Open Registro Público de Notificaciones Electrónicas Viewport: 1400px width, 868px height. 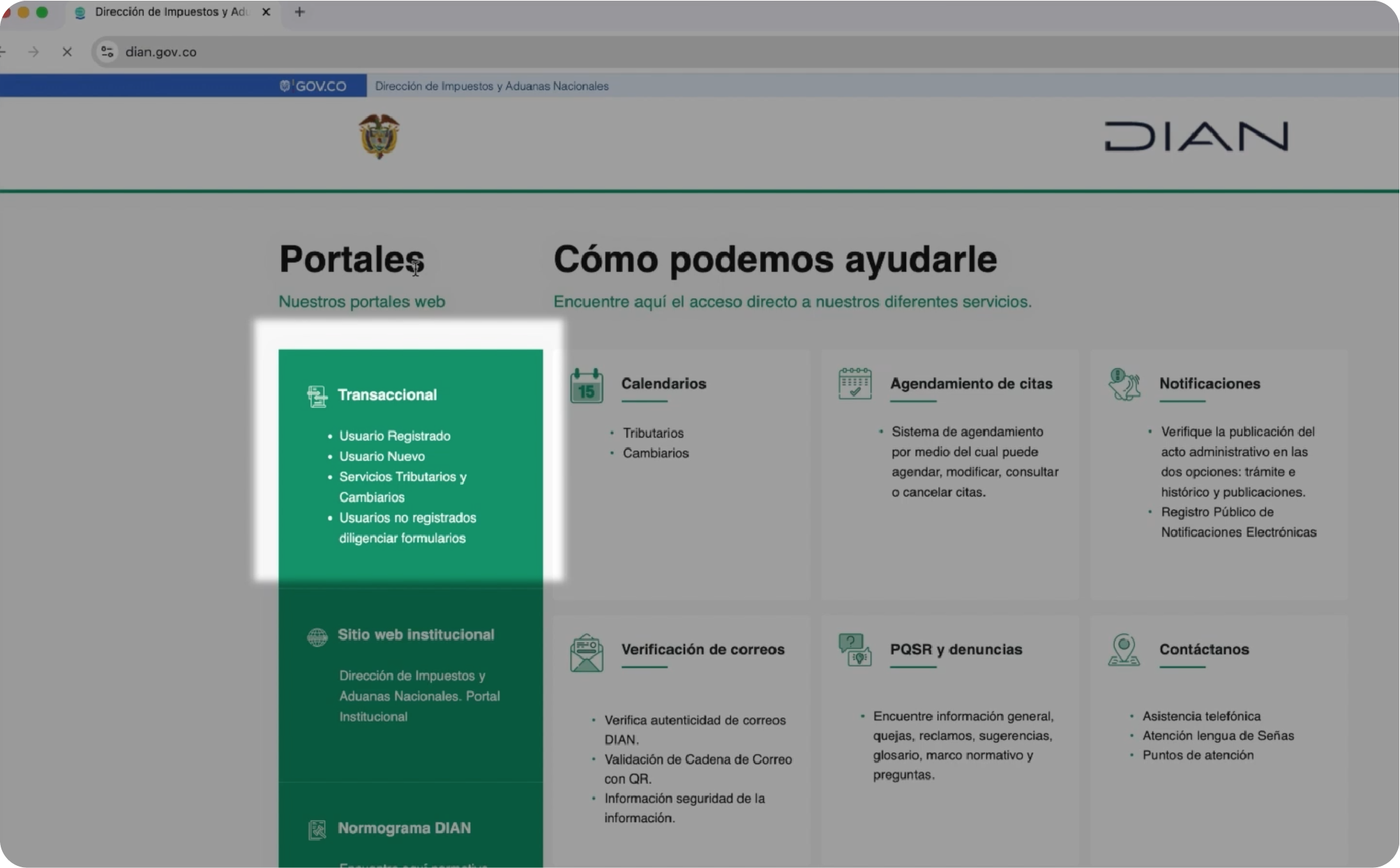[x=1238, y=522]
